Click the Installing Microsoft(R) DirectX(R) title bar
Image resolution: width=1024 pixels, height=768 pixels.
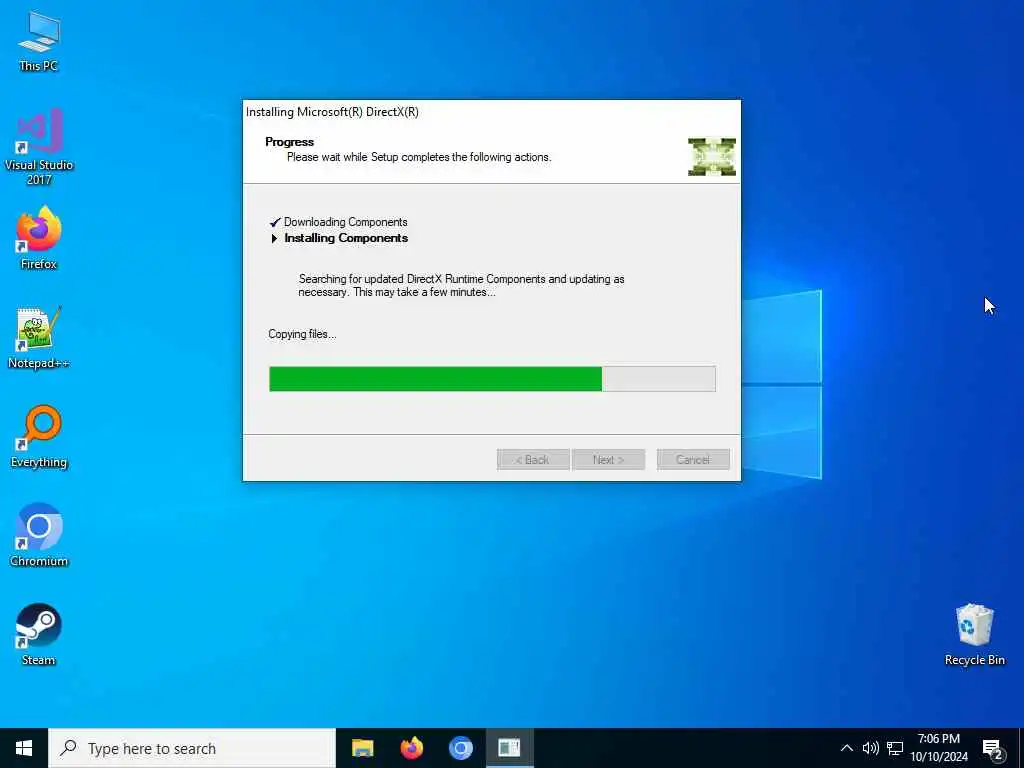(x=492, y=112)
